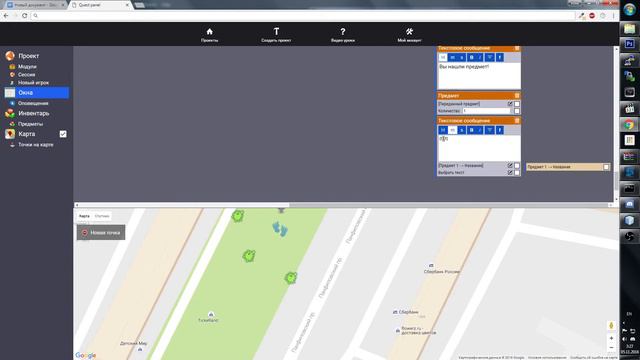The width and height of the screenshot is (640, 360).
Task: Select Проект in the sidebar
Action: tap(29, 56)
